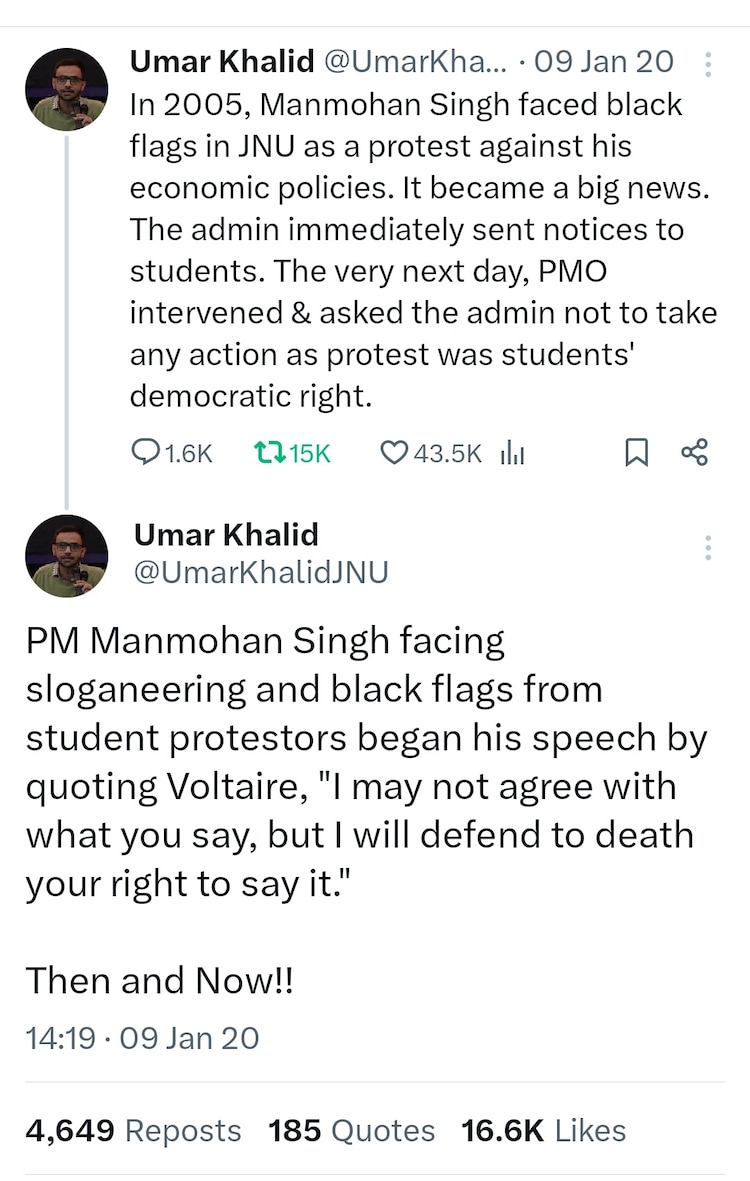
Task: View the 16.6K Likes list
Action: (543, 1130)
